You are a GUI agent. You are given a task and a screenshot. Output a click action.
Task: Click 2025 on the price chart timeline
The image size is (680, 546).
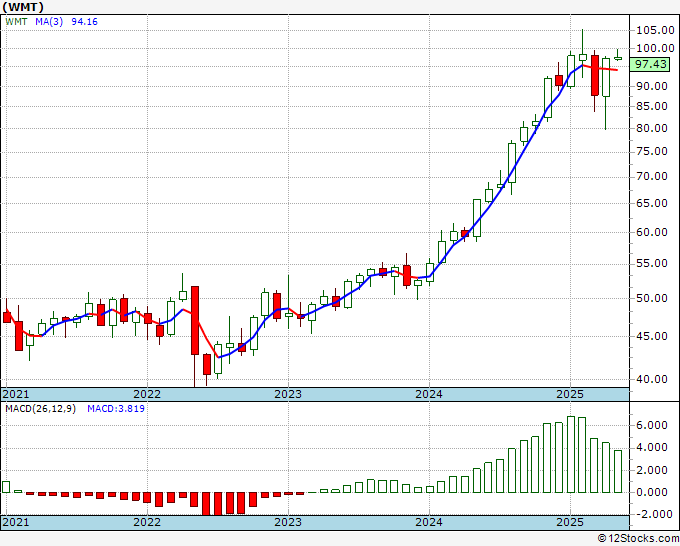[570, 394]
